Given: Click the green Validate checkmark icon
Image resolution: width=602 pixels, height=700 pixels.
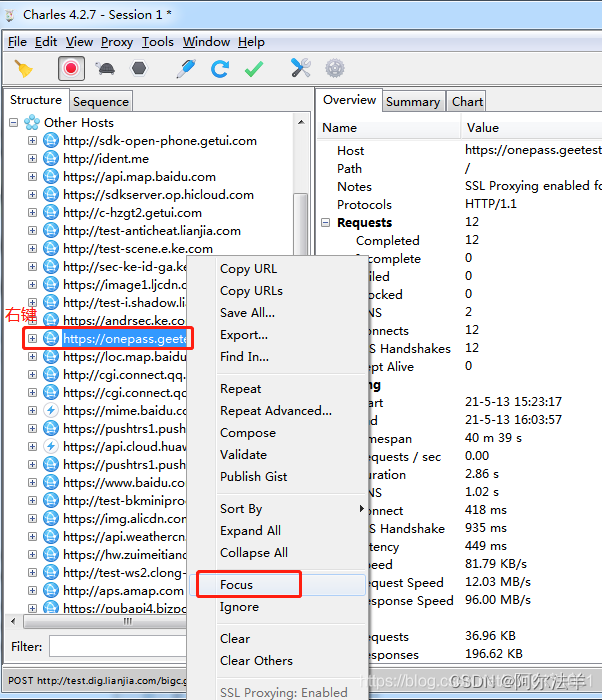Looking at the screenshot, I should point(254,68).
